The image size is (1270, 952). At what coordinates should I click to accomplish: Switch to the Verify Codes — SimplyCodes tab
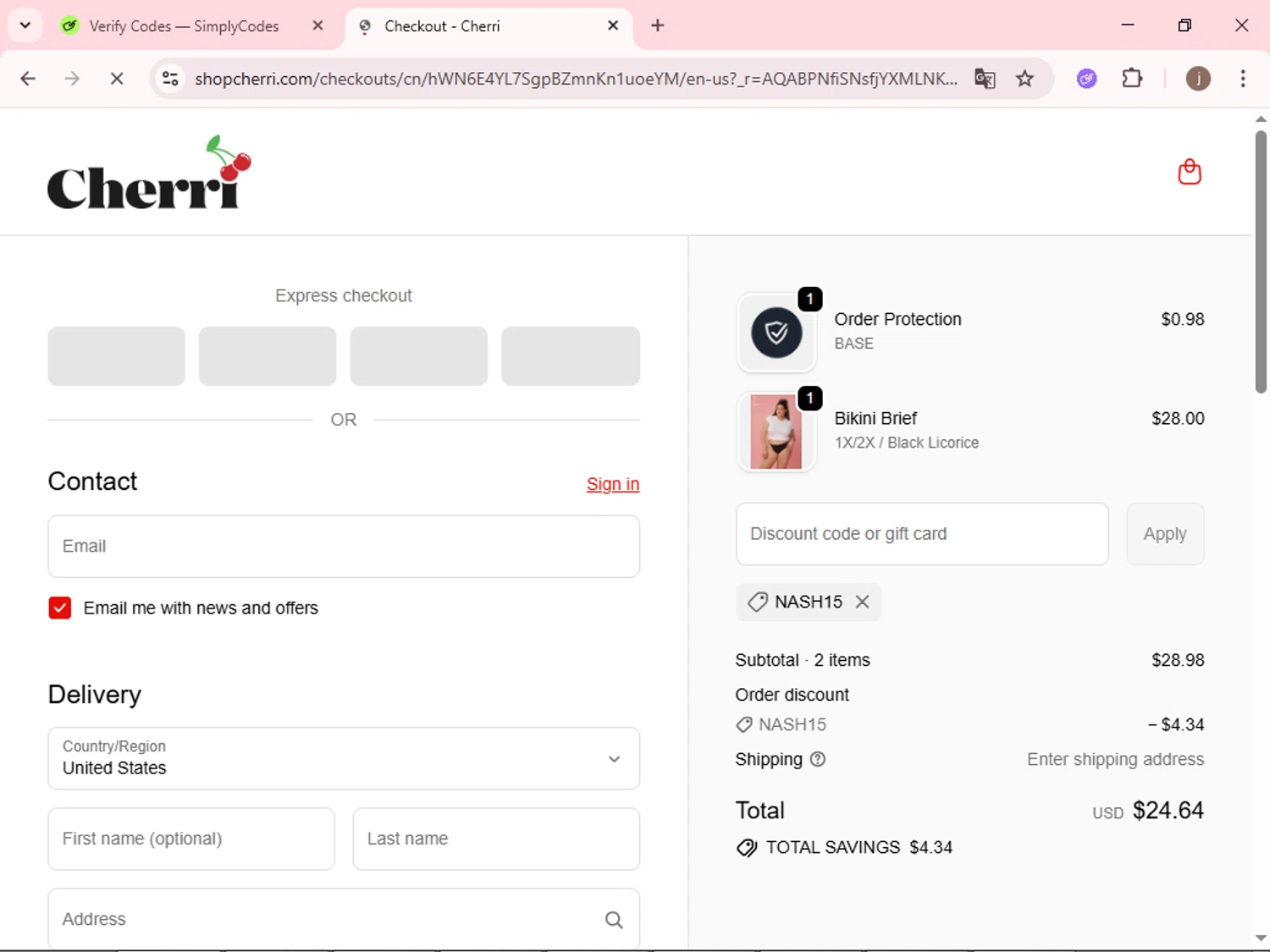[x=184, y=26]
